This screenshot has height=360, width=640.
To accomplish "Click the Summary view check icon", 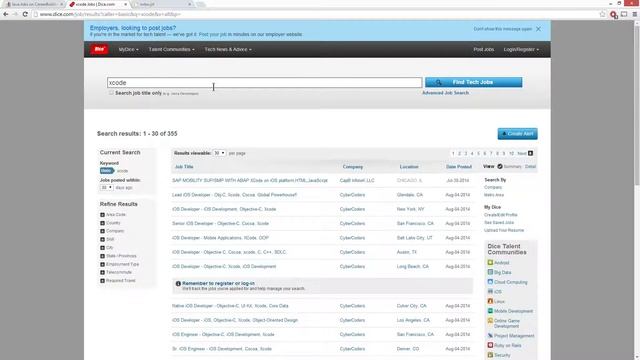I will [x=500, y=167].
